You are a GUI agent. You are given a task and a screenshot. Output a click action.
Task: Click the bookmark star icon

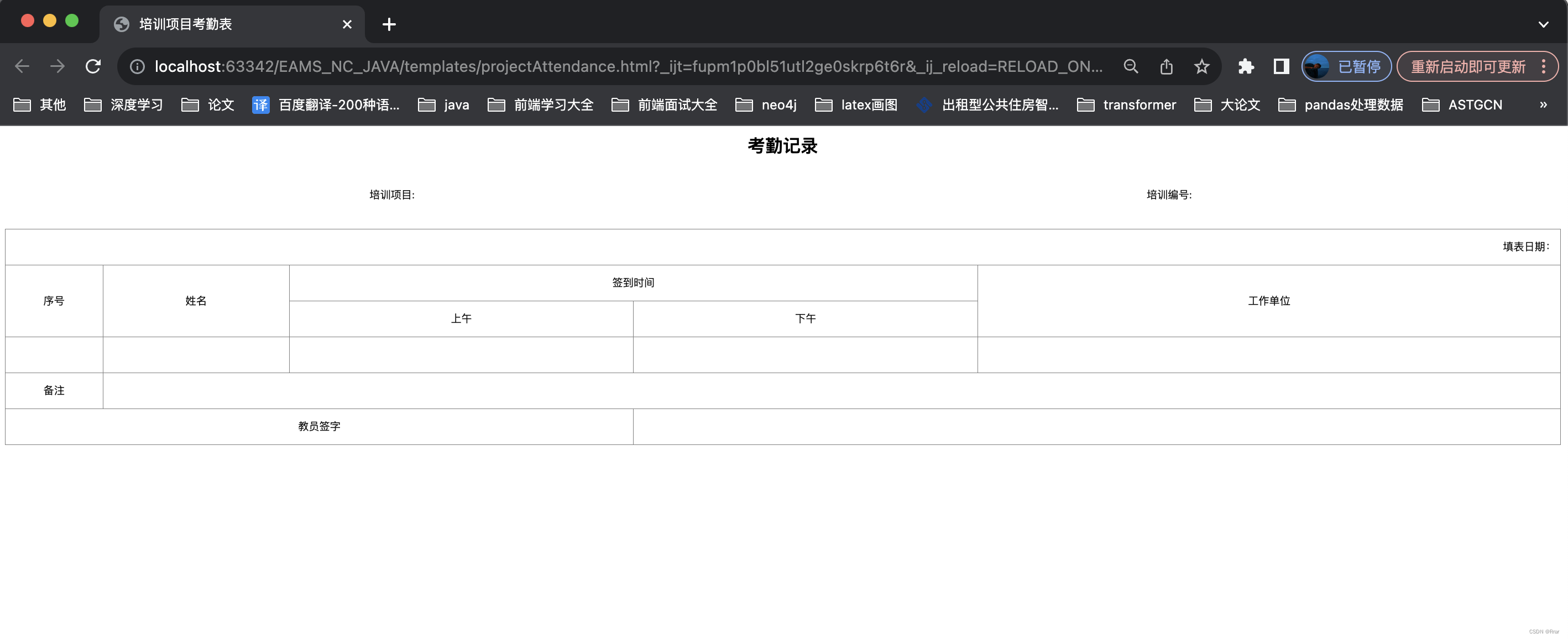(x=1201, y=68)
